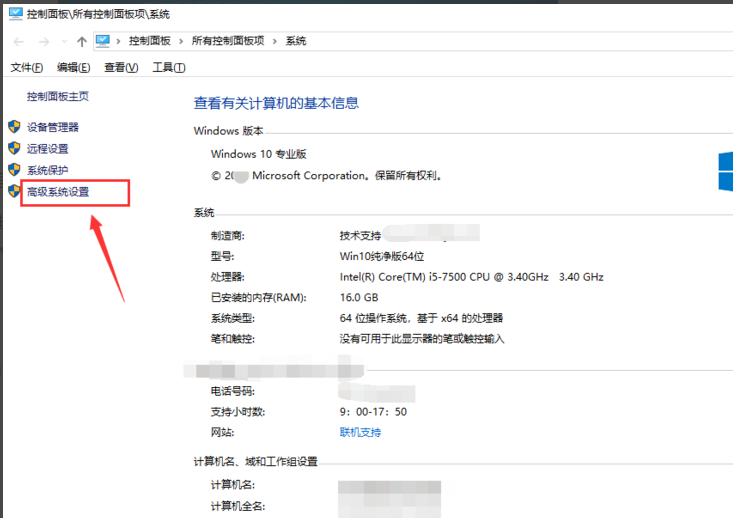
Task: Open 远程设置 link
Action: (48, 149)
